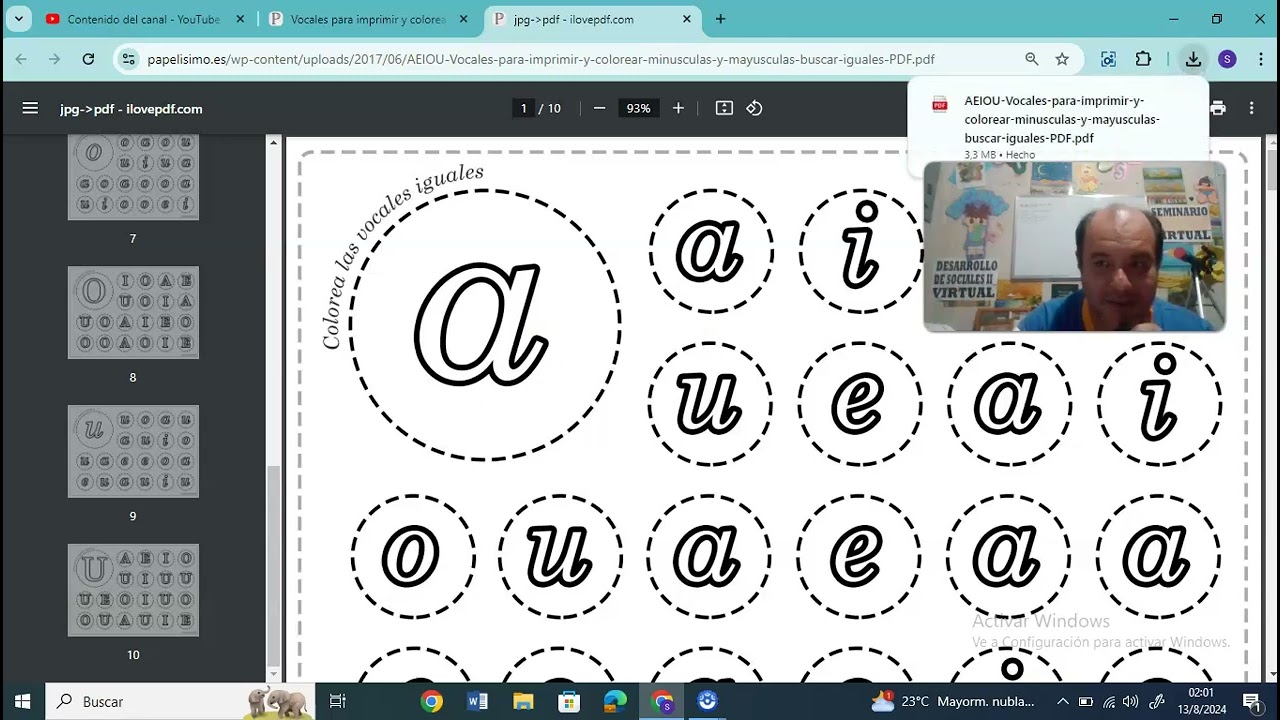1280x720 pixels.
Task: Open Chrome downloads icon
Action: [x=1193, y=59]
